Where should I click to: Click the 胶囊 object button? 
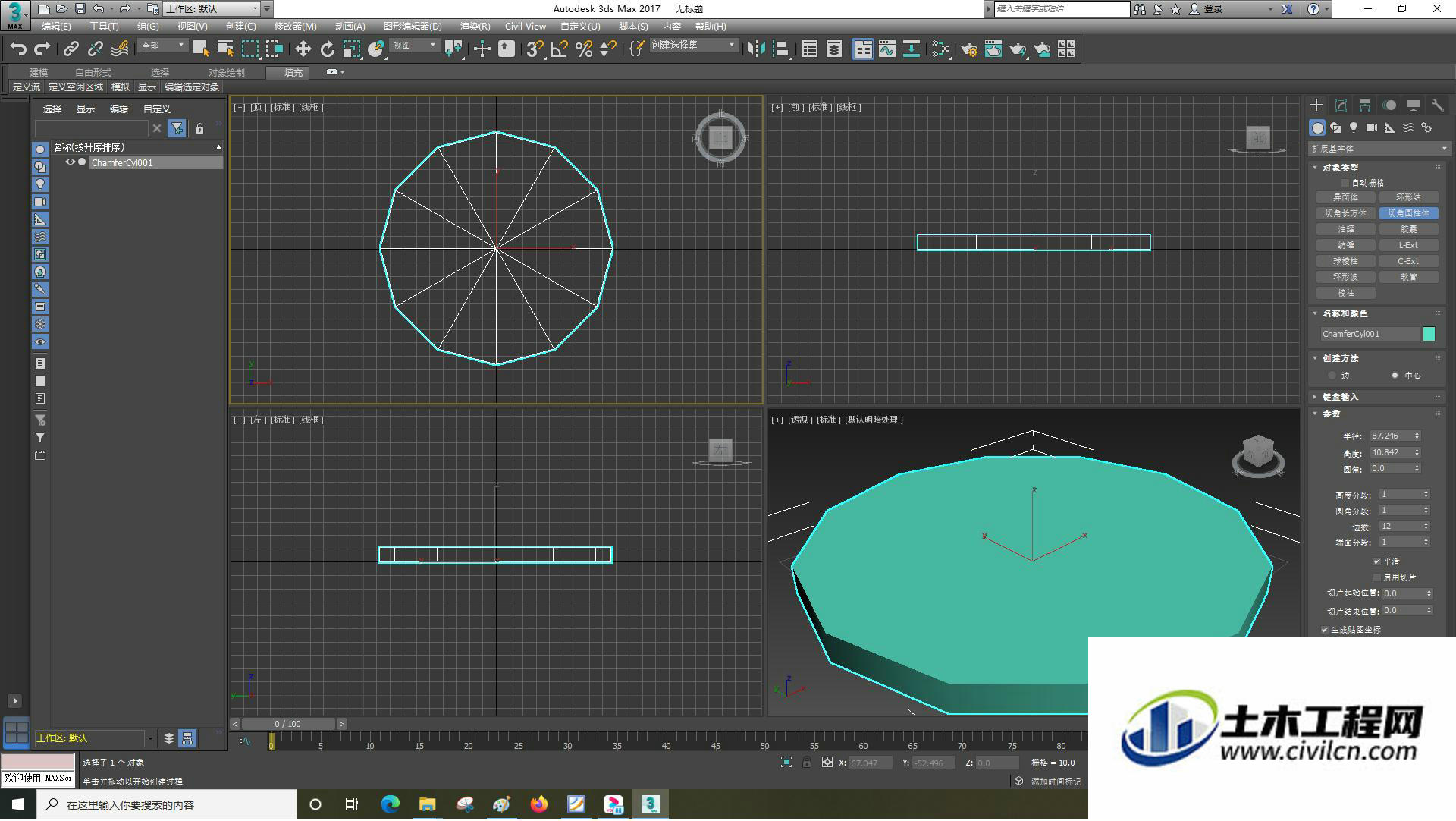[x=1408, y=229]
